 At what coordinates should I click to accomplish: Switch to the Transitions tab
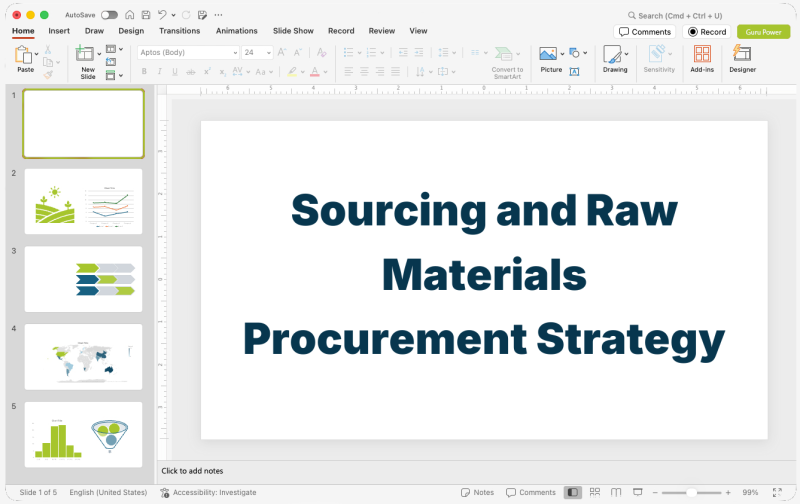[x=180, y=31]
